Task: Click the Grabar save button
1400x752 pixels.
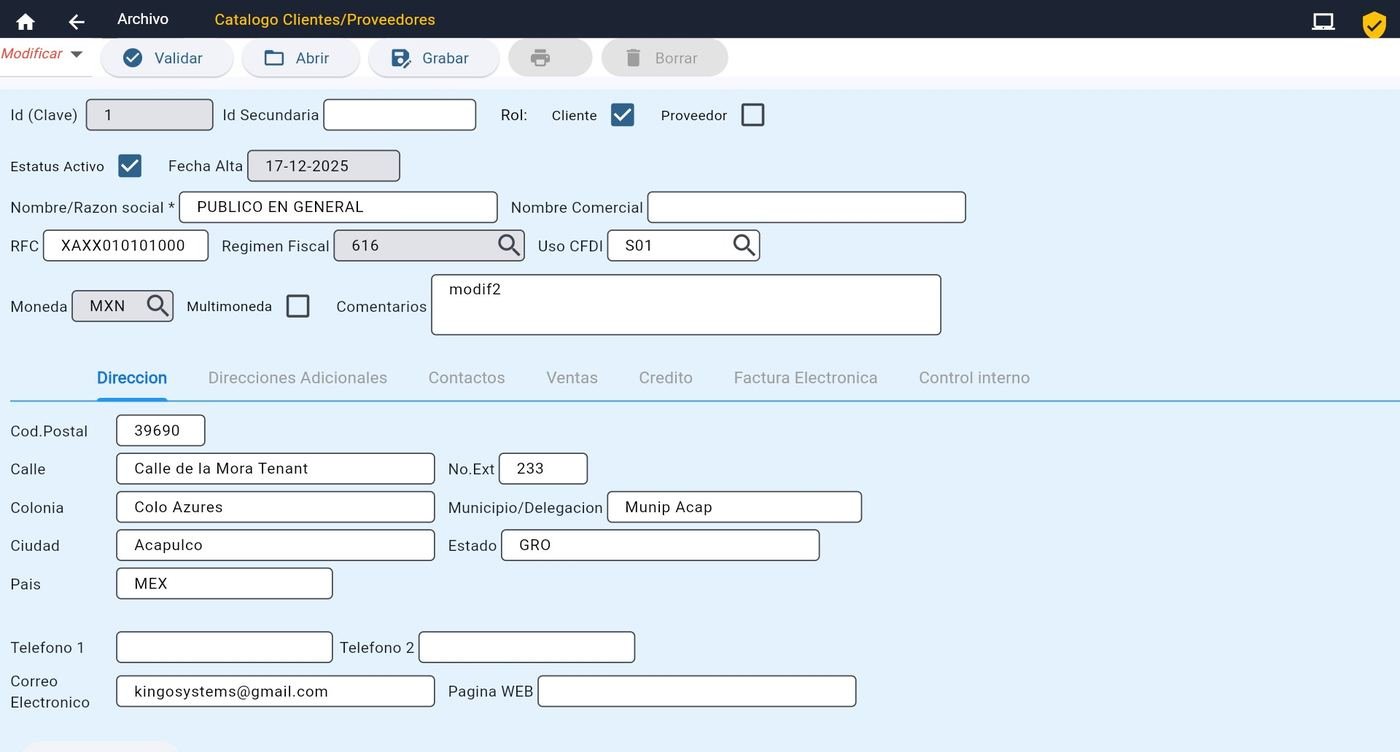Action: click(434, 58)
